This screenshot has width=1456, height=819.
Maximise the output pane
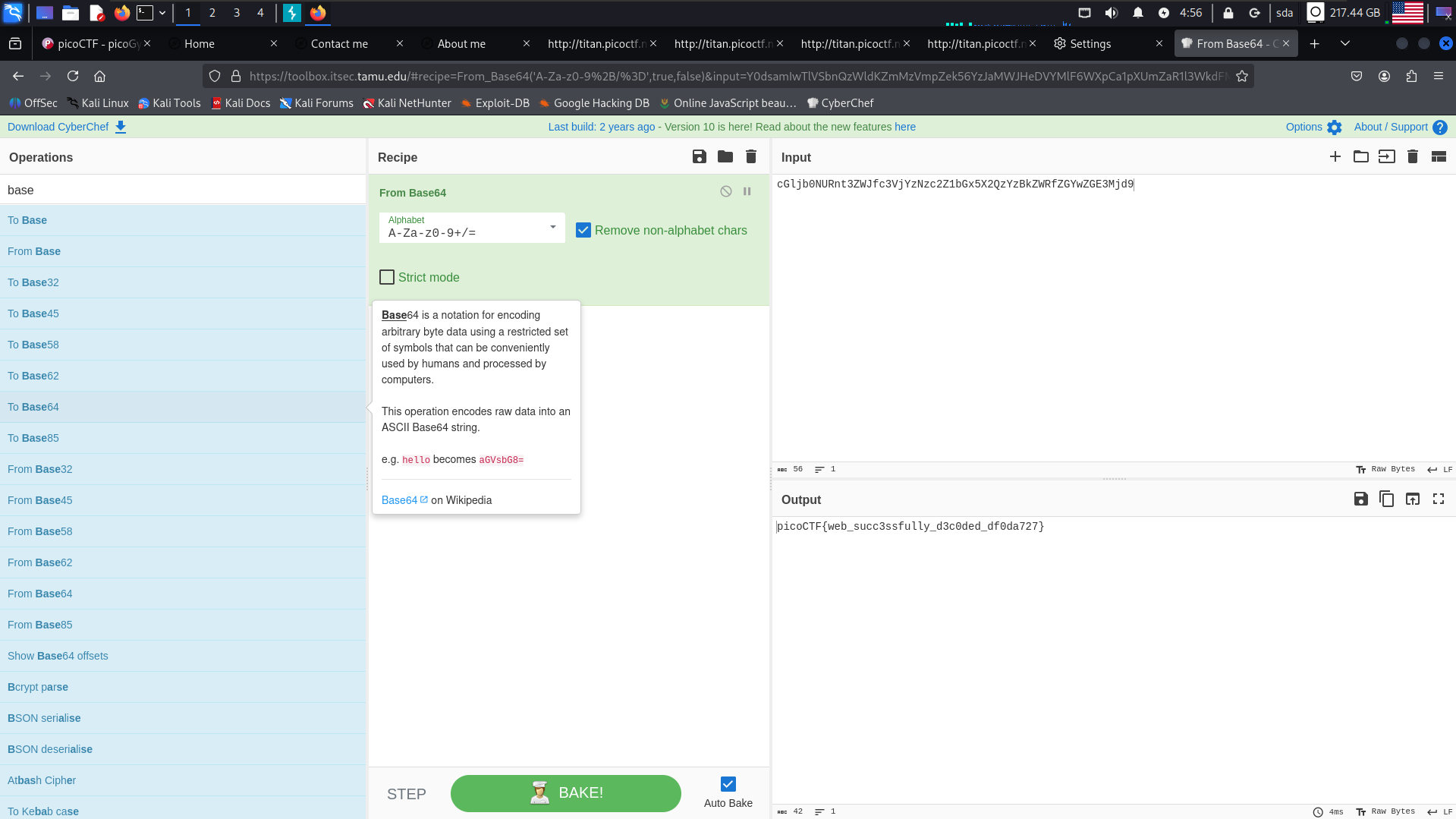[x=1438, y=499]
